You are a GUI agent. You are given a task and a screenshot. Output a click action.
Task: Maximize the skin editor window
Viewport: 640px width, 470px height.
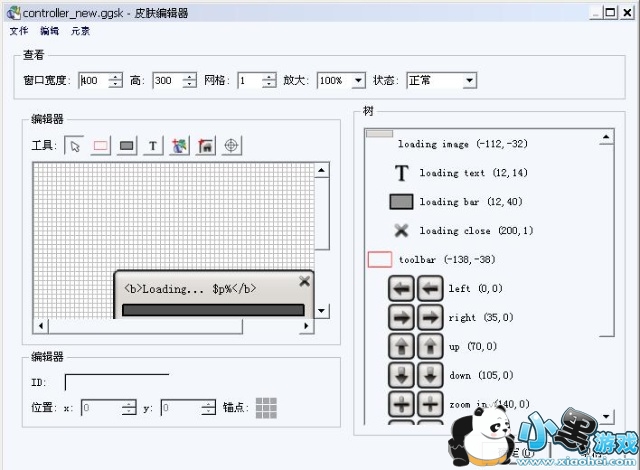610,13
